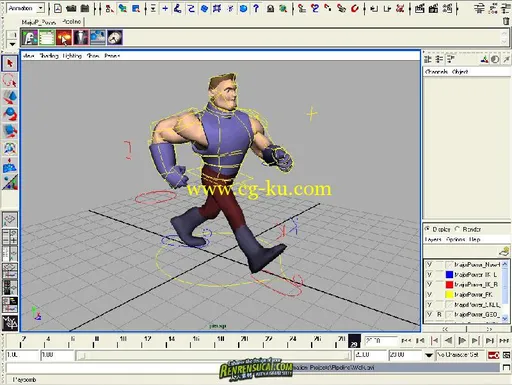Click the layer list vertical scrollbar
This screenshot has height=385, width=512.
[505, 291]
